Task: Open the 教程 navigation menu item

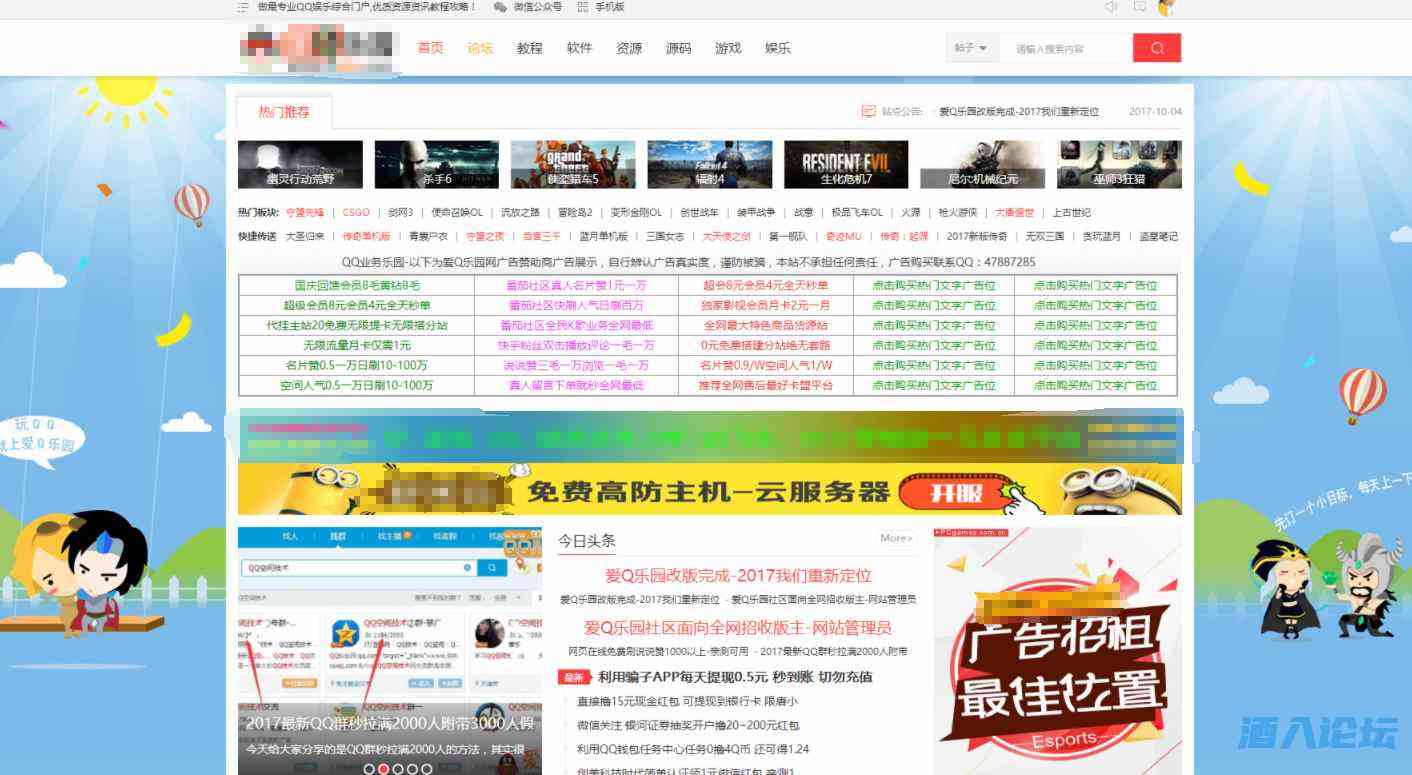Action: coord(529,48)
